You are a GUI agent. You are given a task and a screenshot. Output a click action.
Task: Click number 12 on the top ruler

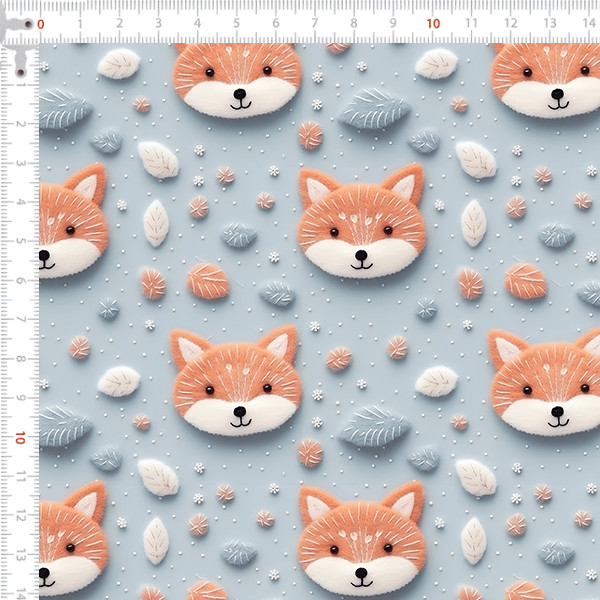coord(511,24)
